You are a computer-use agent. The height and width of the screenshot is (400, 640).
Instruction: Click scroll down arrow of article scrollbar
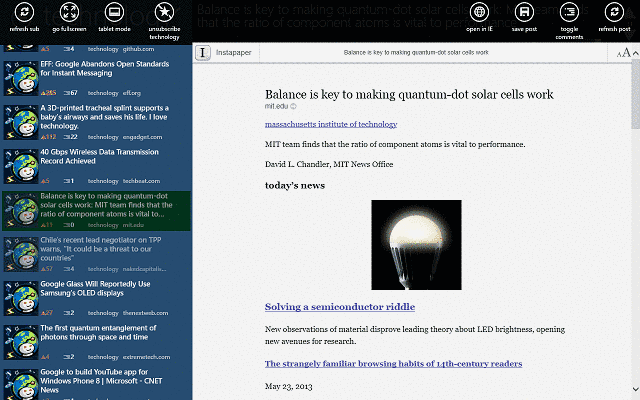click(x=636, y=390)
